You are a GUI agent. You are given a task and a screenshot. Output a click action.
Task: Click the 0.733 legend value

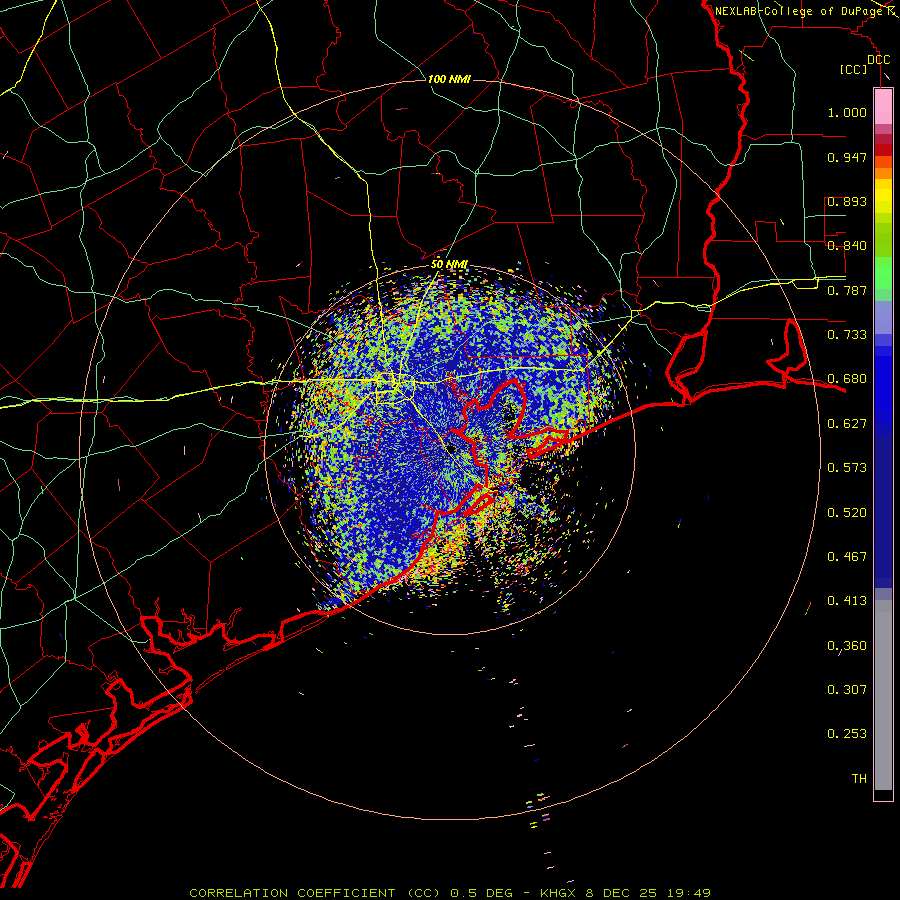pyautogui.click(x=847, y=335)
